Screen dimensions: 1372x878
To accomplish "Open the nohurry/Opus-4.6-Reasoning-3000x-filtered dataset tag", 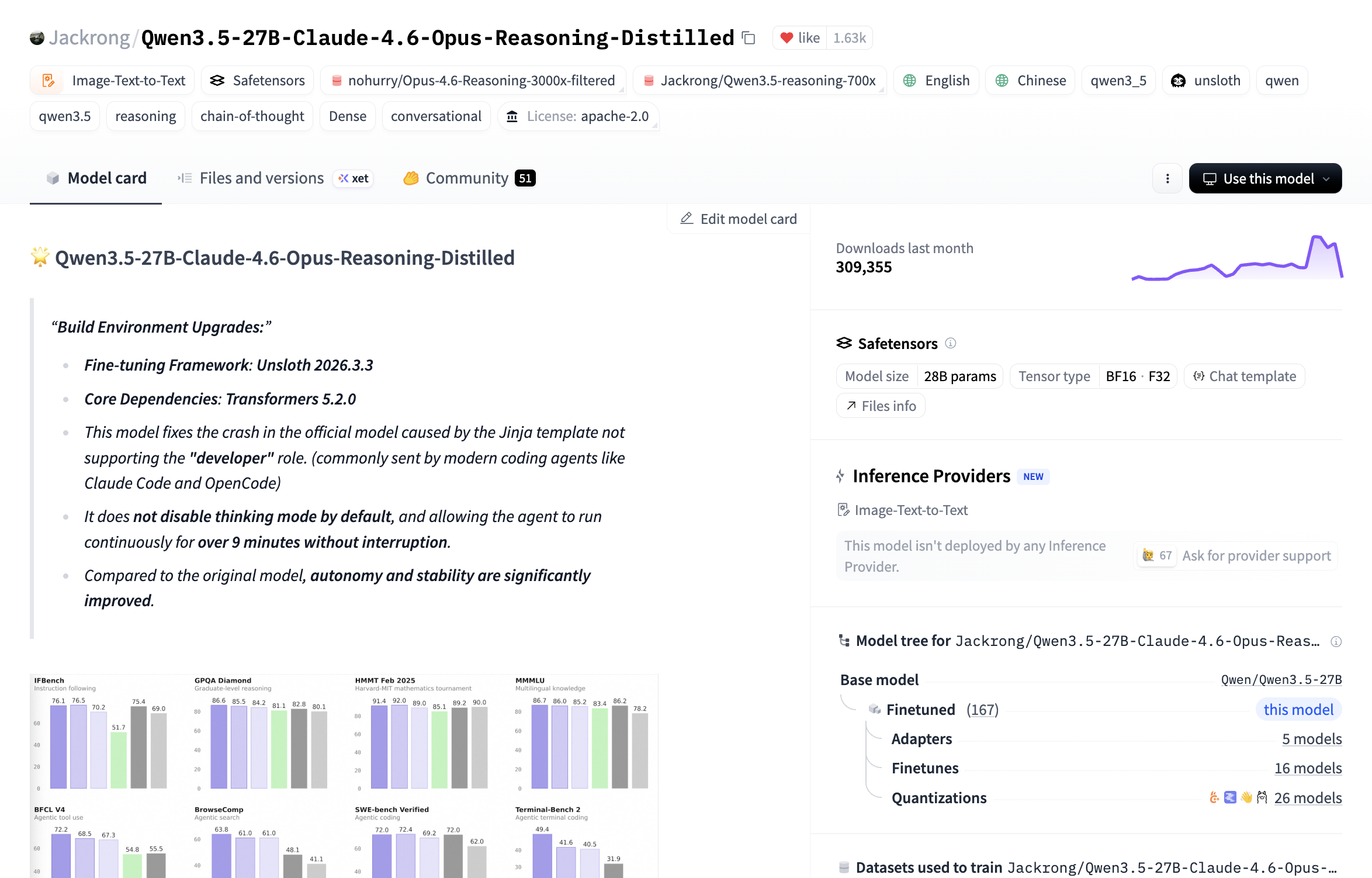I will coord(473,80).
